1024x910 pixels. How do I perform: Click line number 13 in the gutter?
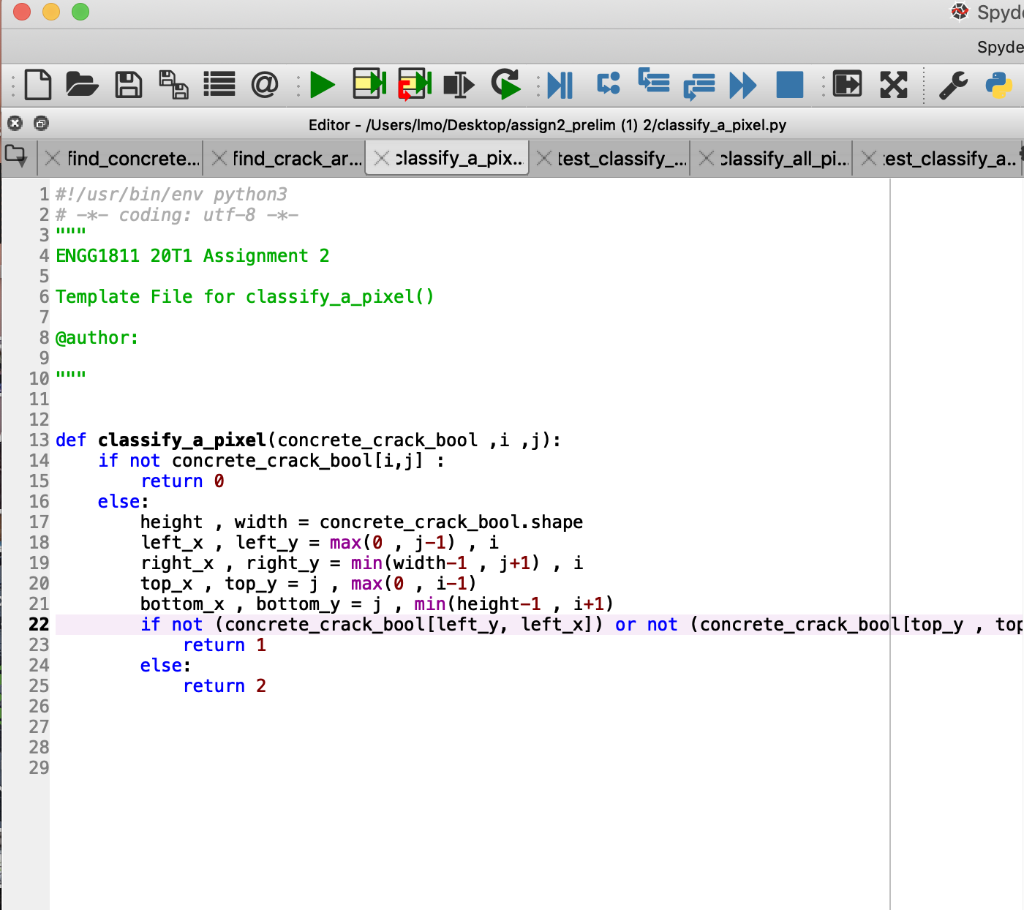pyautogui.click(x=39, y=440)
